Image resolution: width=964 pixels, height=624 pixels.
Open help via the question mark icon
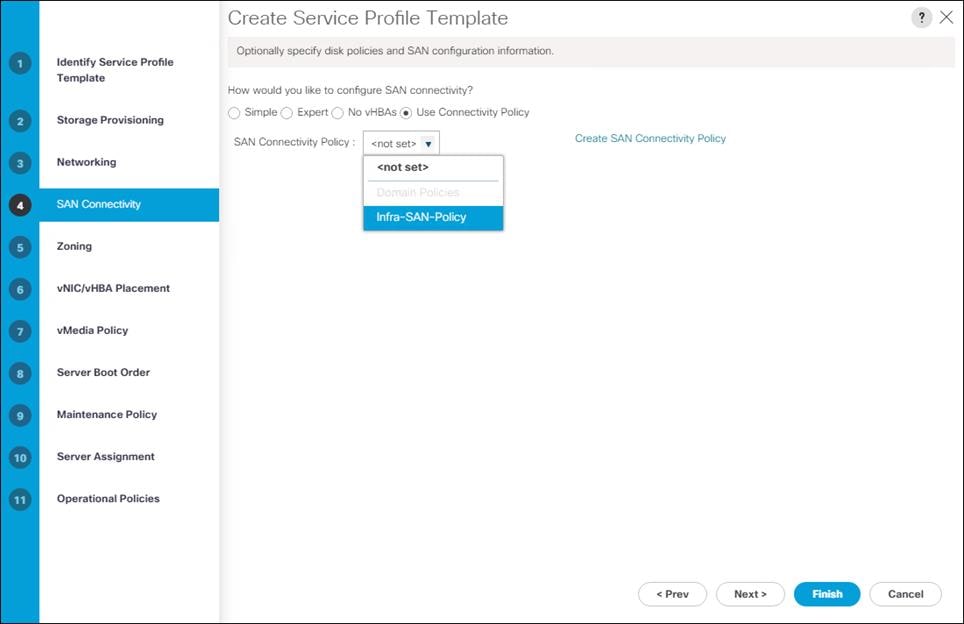click(x=921, y=17)
